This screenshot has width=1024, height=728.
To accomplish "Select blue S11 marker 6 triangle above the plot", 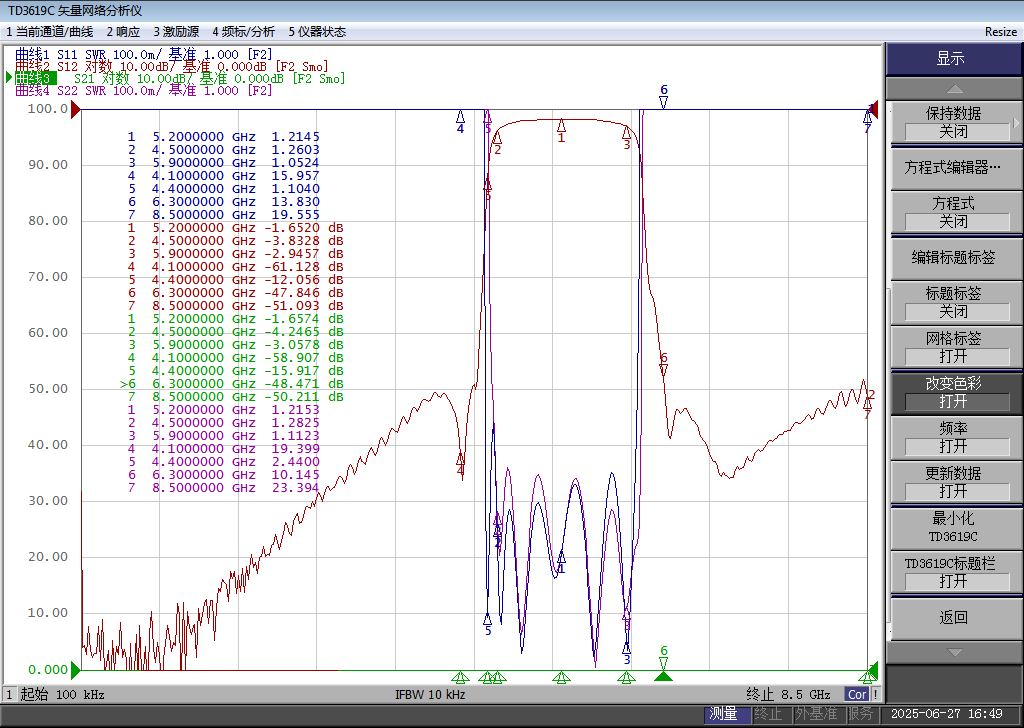I will pyautogui.click(x=664, y=103).
